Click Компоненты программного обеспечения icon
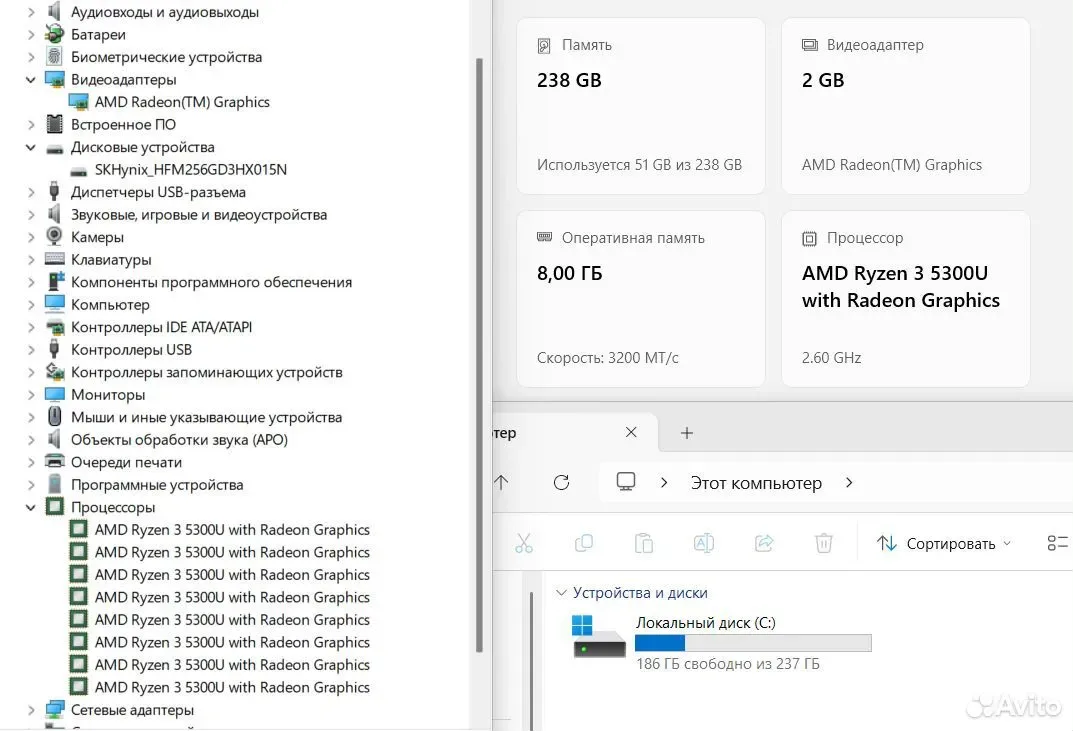 [x=55, y=281]
